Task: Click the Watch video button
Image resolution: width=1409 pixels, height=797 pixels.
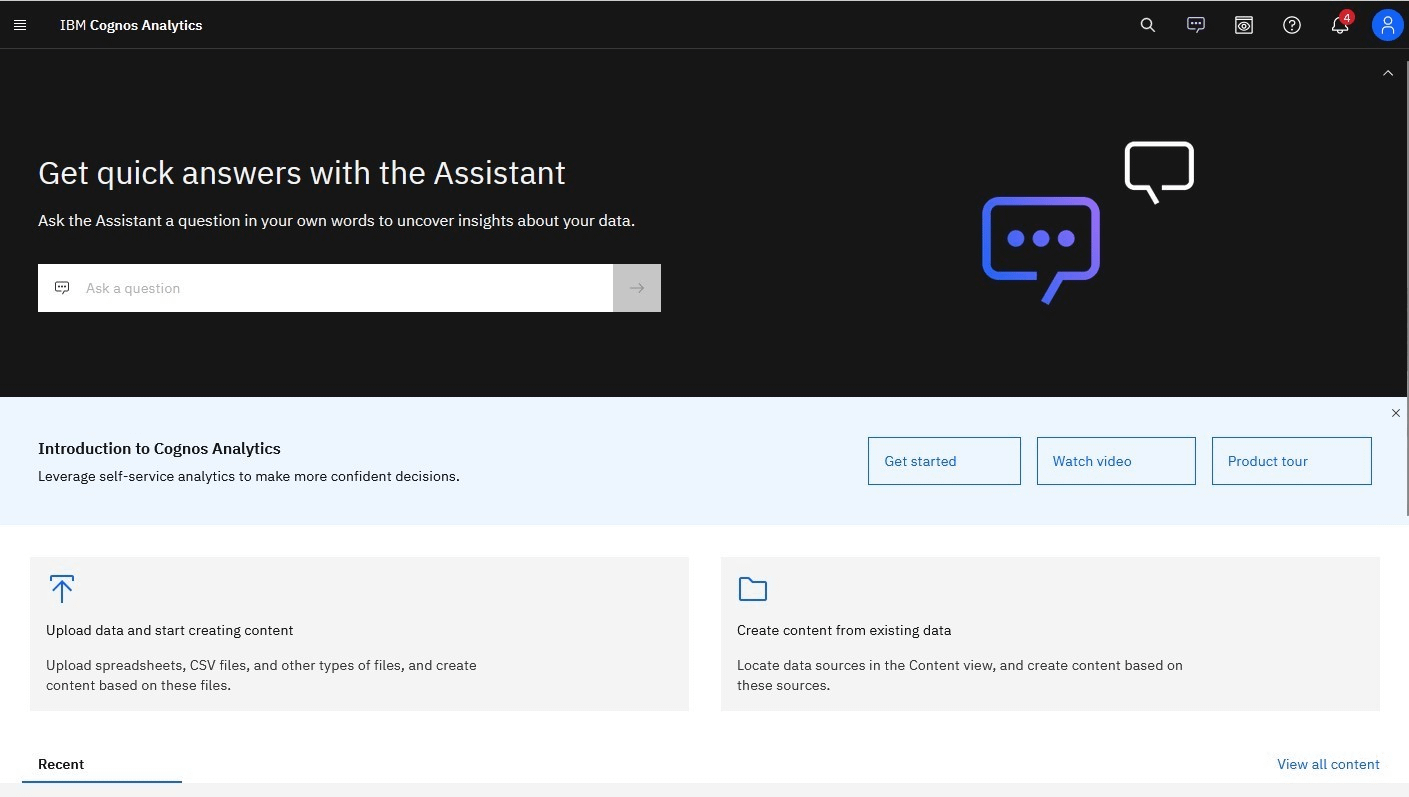Action: [1116, 461]
